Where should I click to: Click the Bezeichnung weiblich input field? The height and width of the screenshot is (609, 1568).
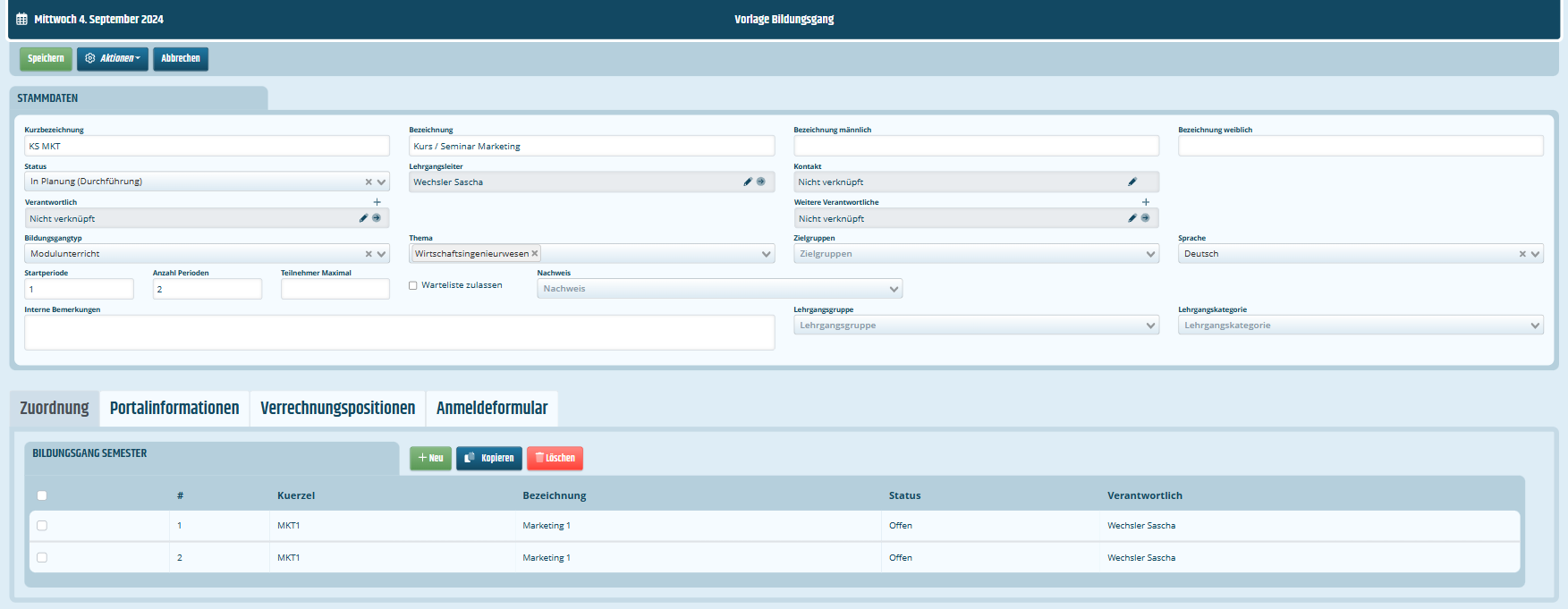[x=1360, y=146]
